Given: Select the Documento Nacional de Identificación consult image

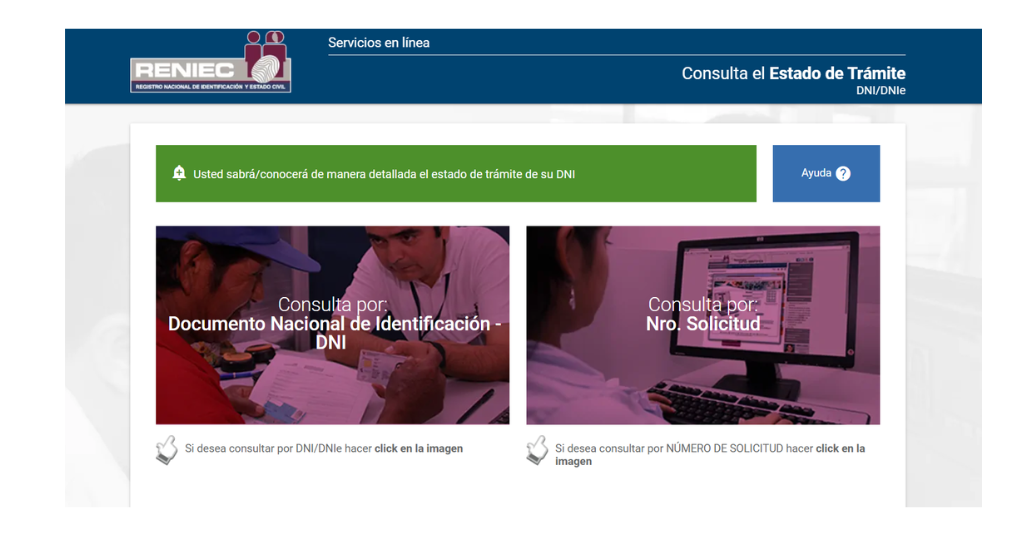Looking at the screenshot, I should point(332,325).
